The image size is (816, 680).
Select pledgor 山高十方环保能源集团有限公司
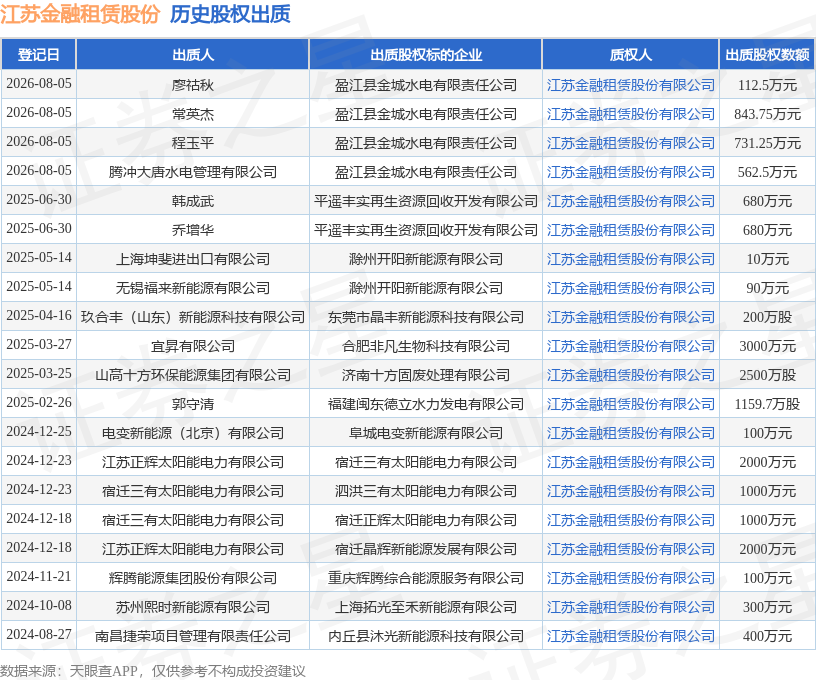click(193, 375)
